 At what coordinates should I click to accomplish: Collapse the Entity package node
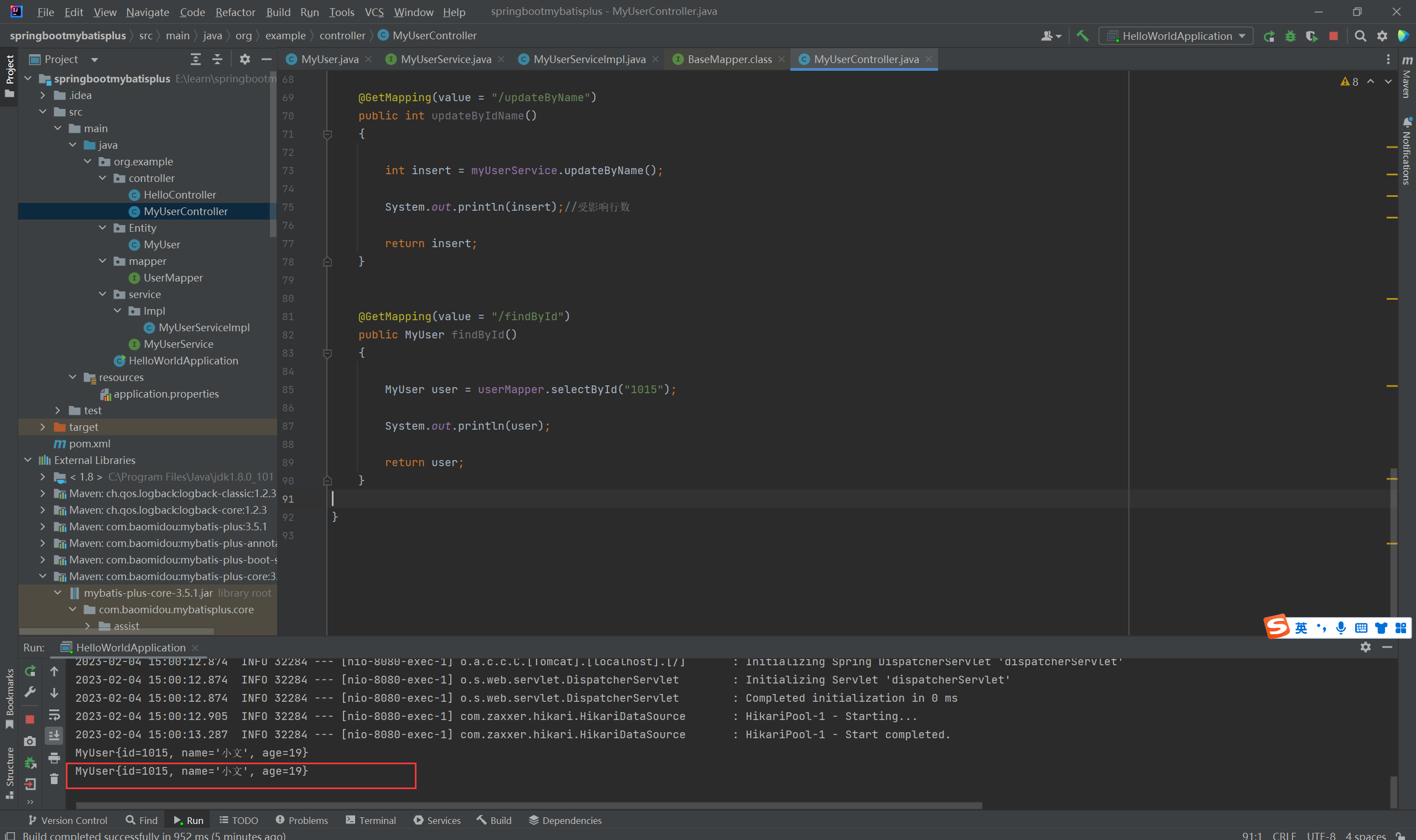(102, 227)
